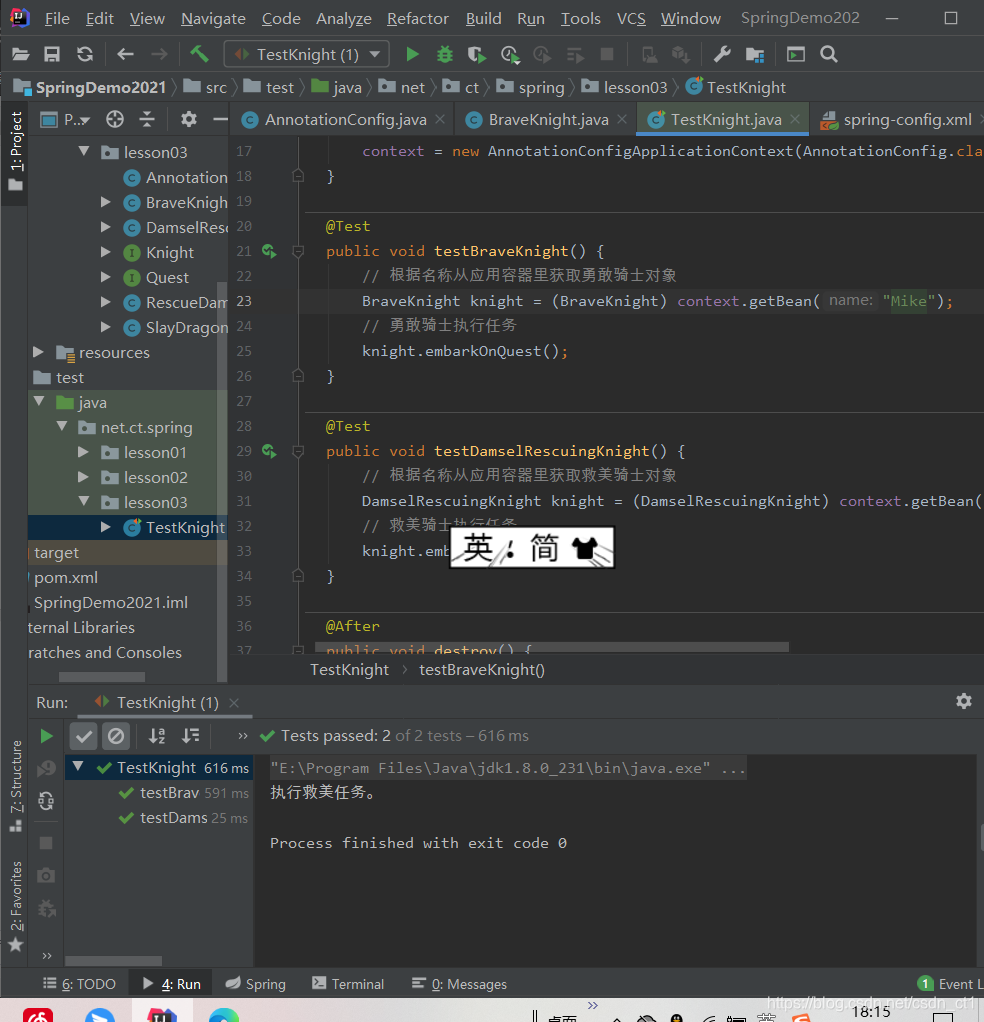Close the TestKnight.java tab
The width and height of the screenshot is (984, 1022).
click(x=795, y=119)
